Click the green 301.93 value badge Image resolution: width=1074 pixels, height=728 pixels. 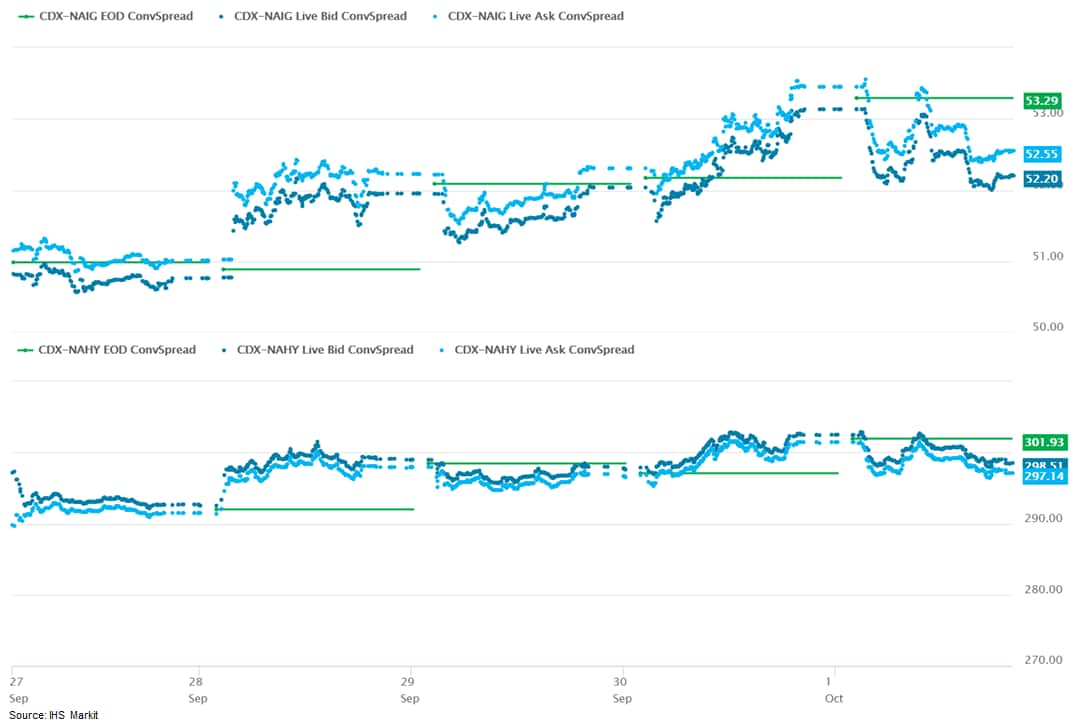[x=1044, y=442]
